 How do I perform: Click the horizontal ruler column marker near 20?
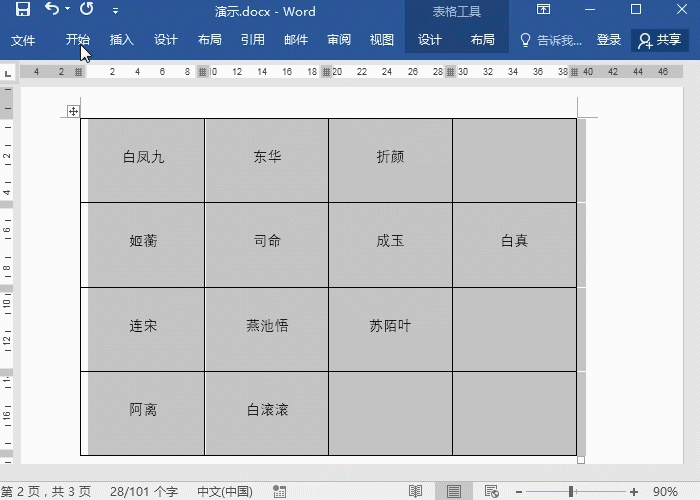pos(327,72)
